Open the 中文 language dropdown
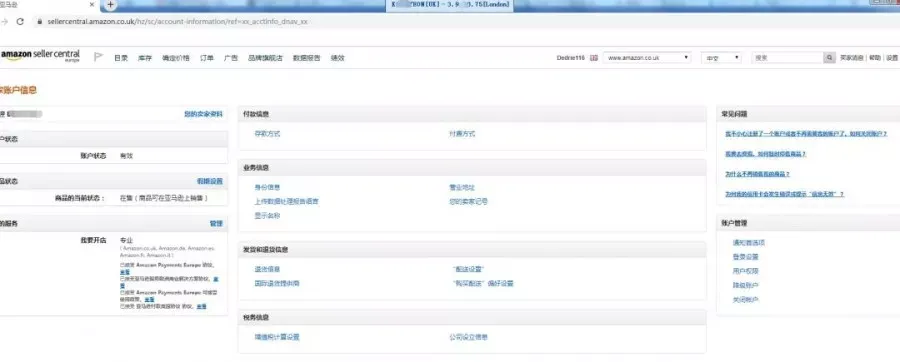 (721, 58)
